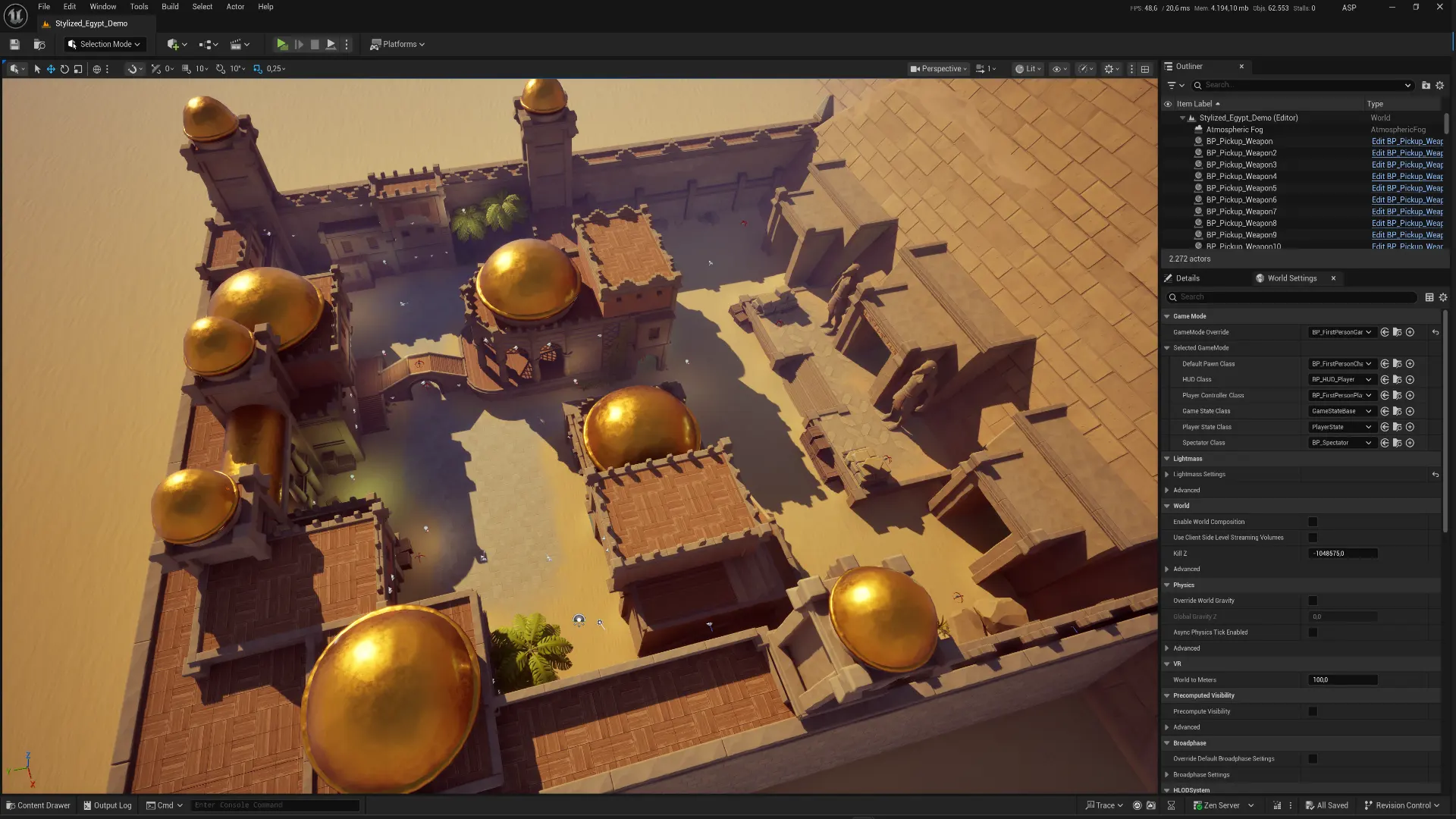Click the green Play button

281,45
